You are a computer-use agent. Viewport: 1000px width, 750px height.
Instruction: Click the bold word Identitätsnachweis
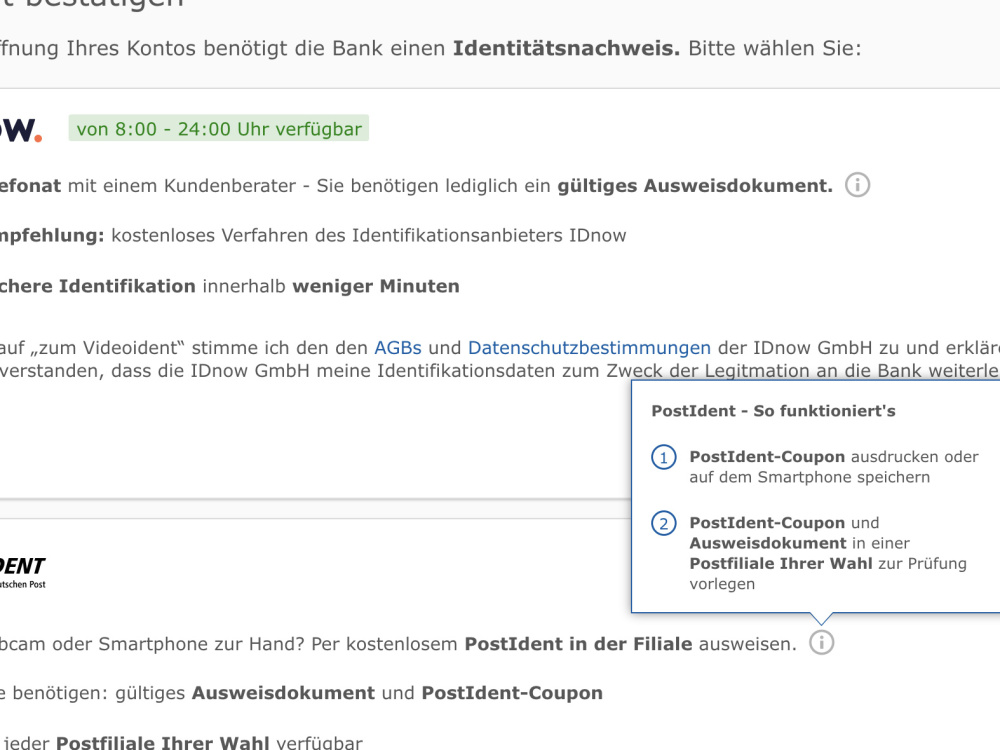566,48
